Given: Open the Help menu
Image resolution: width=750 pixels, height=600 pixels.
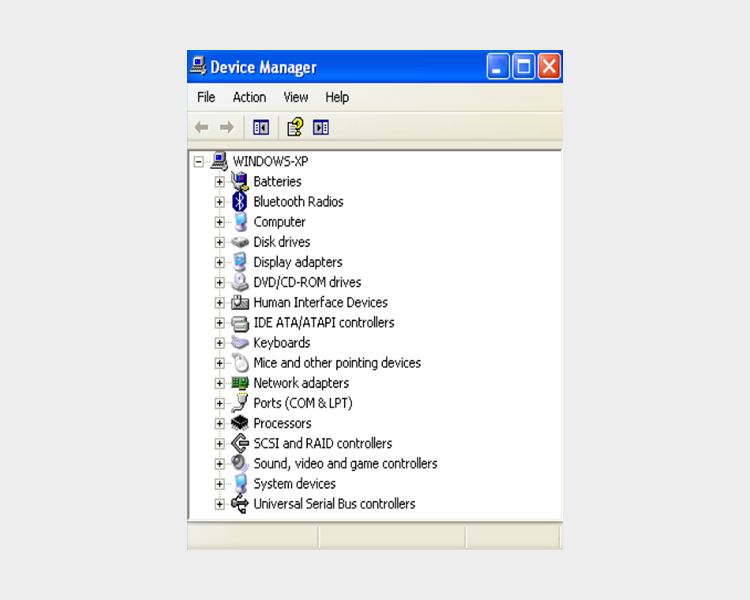Looking at the screenshot, I should pos(337,97).
